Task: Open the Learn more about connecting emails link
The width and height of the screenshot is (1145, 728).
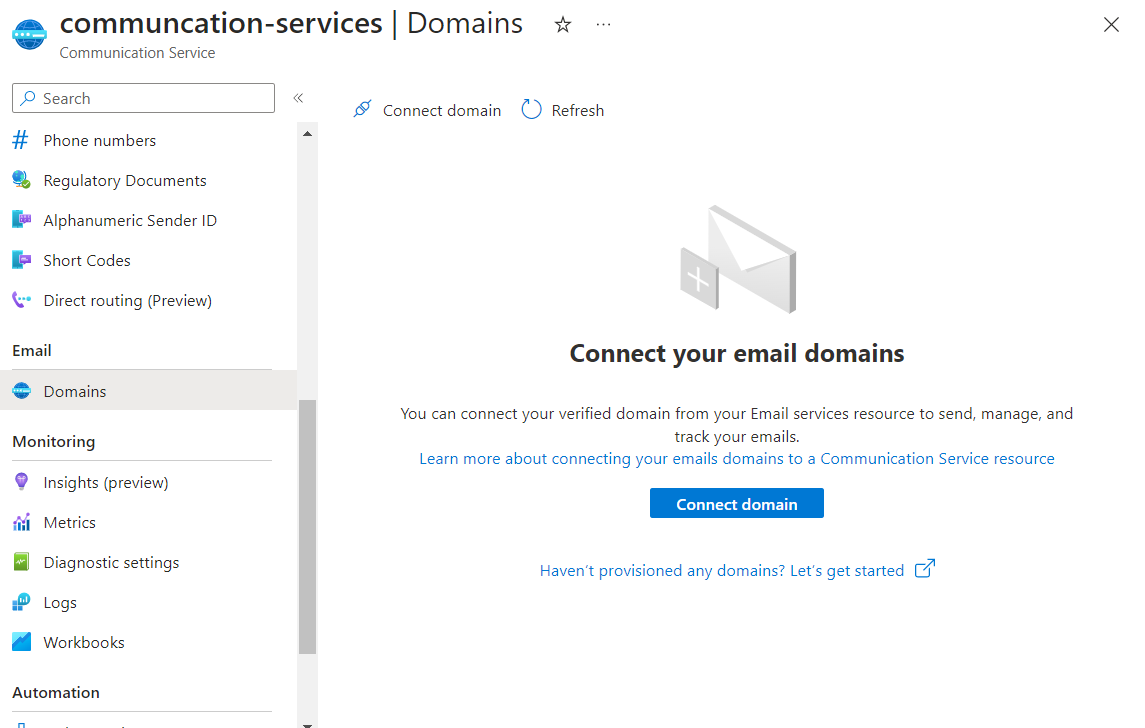Action: pos(737,459)
